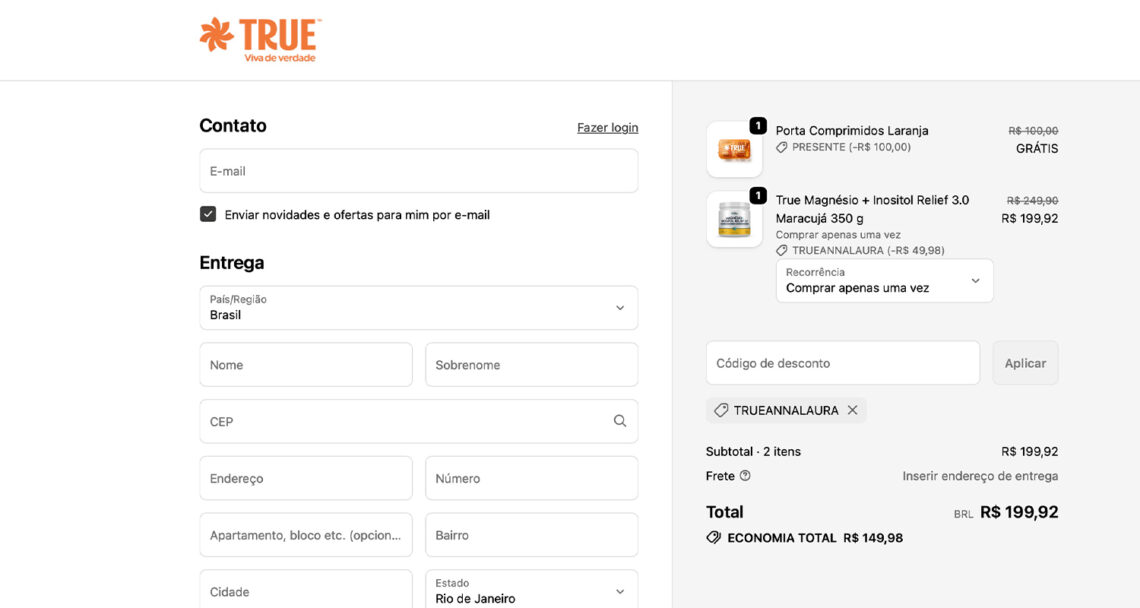Open the Estado dropdown

pyautogui.click(x=531, y=591)
